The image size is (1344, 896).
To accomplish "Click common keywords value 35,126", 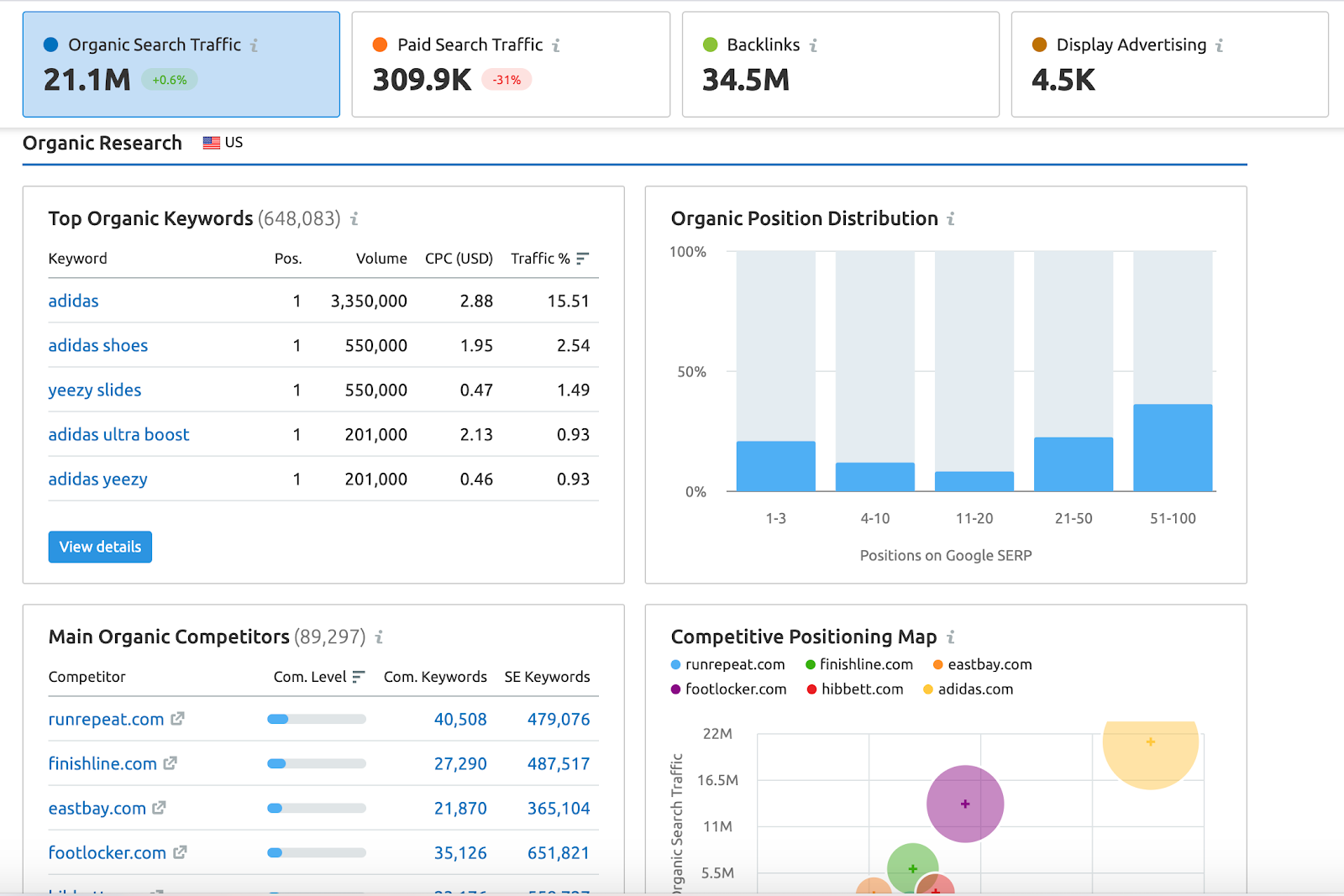I will point(460,852).
